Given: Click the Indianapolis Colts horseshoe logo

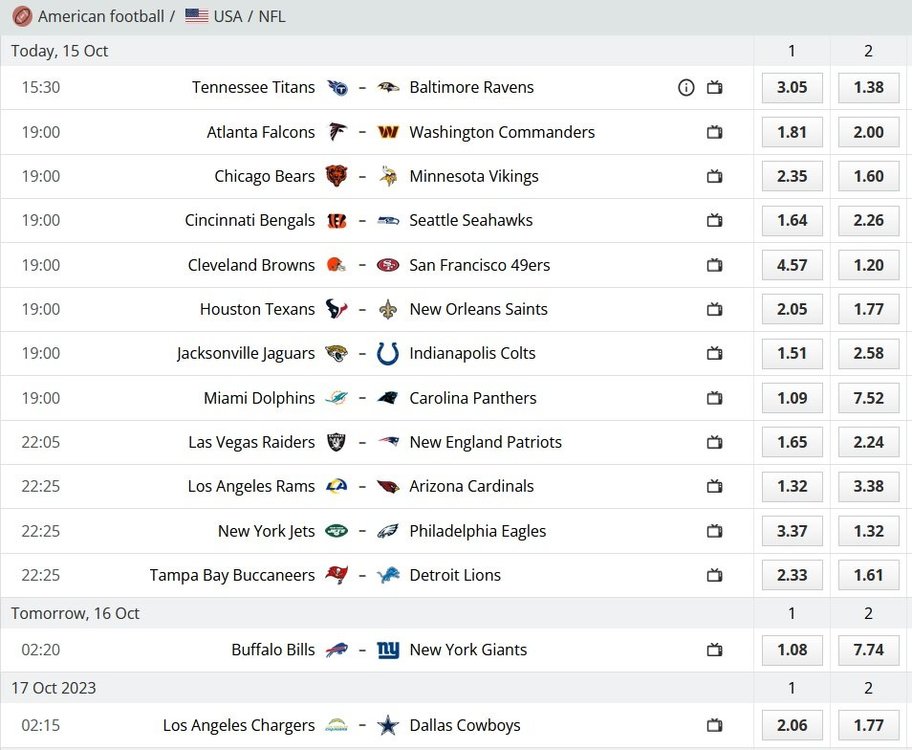Looking at the screenshot, I should [x=388, y=353].
